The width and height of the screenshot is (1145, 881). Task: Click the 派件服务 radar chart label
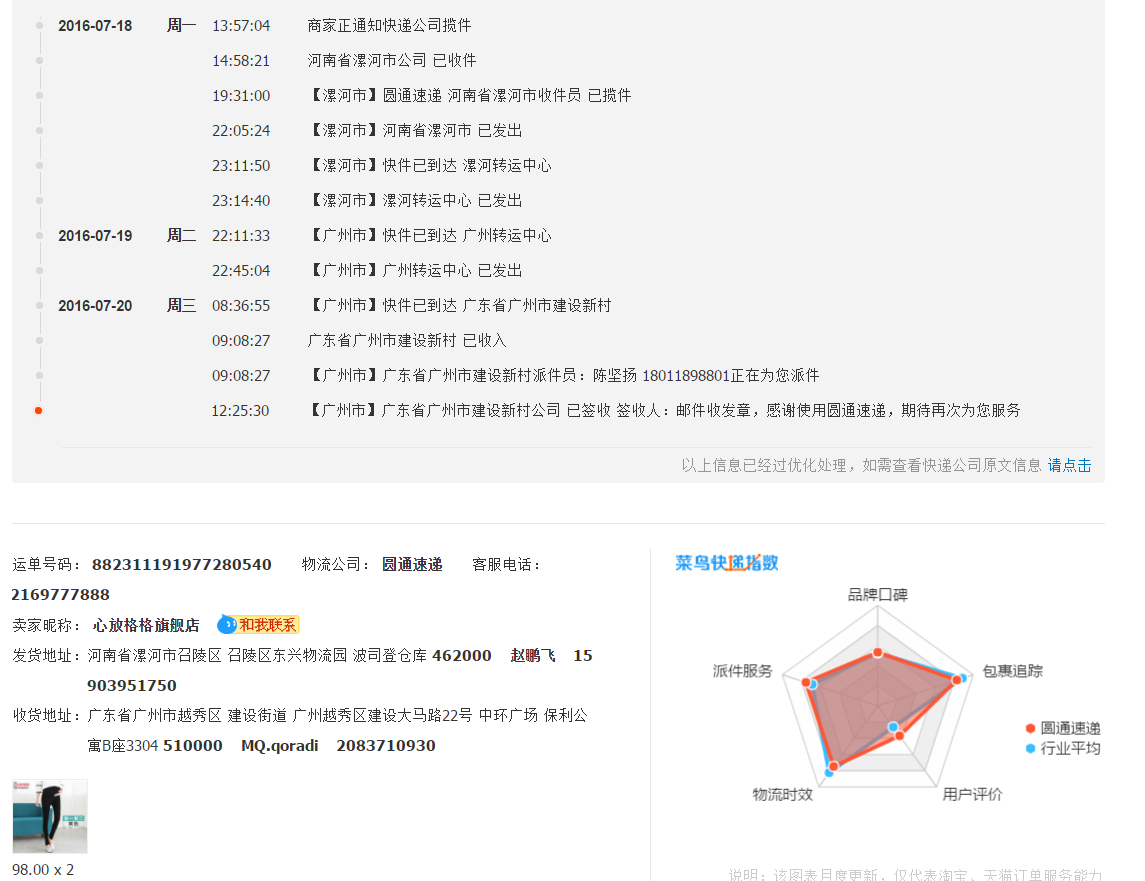click(x=742, y=671)
